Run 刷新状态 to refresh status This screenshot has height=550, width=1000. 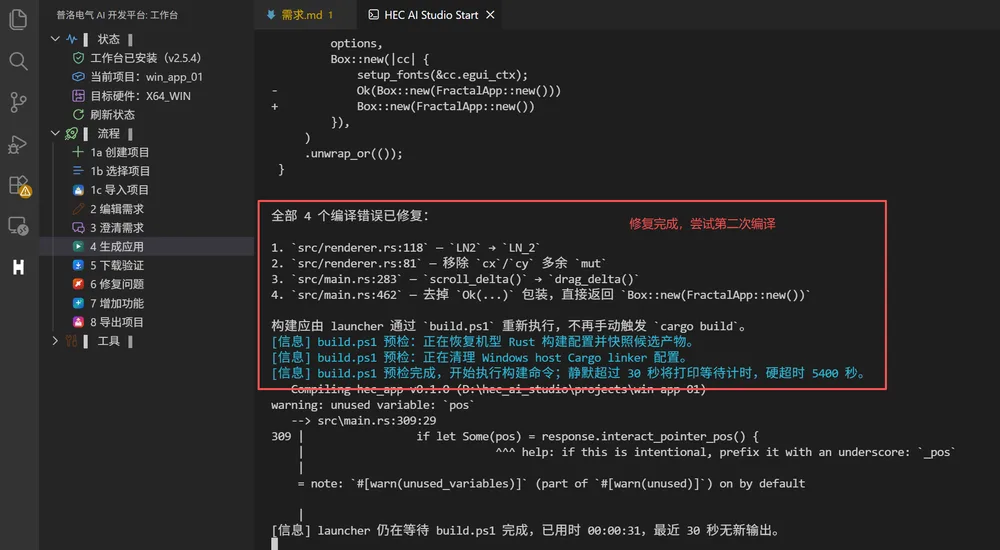click(147, 115)
